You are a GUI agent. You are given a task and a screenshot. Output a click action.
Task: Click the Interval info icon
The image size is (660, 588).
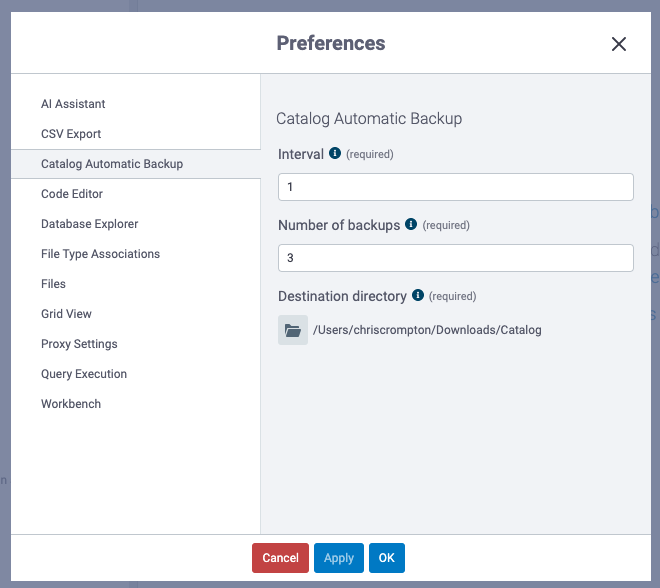335,153
